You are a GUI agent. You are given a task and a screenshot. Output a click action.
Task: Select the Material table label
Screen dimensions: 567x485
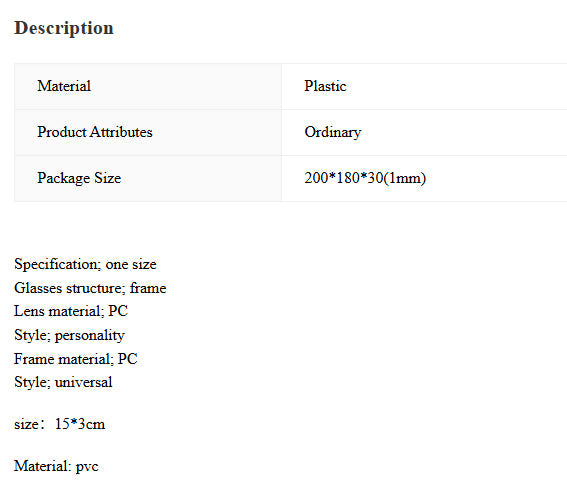click(x=64, y=86)
